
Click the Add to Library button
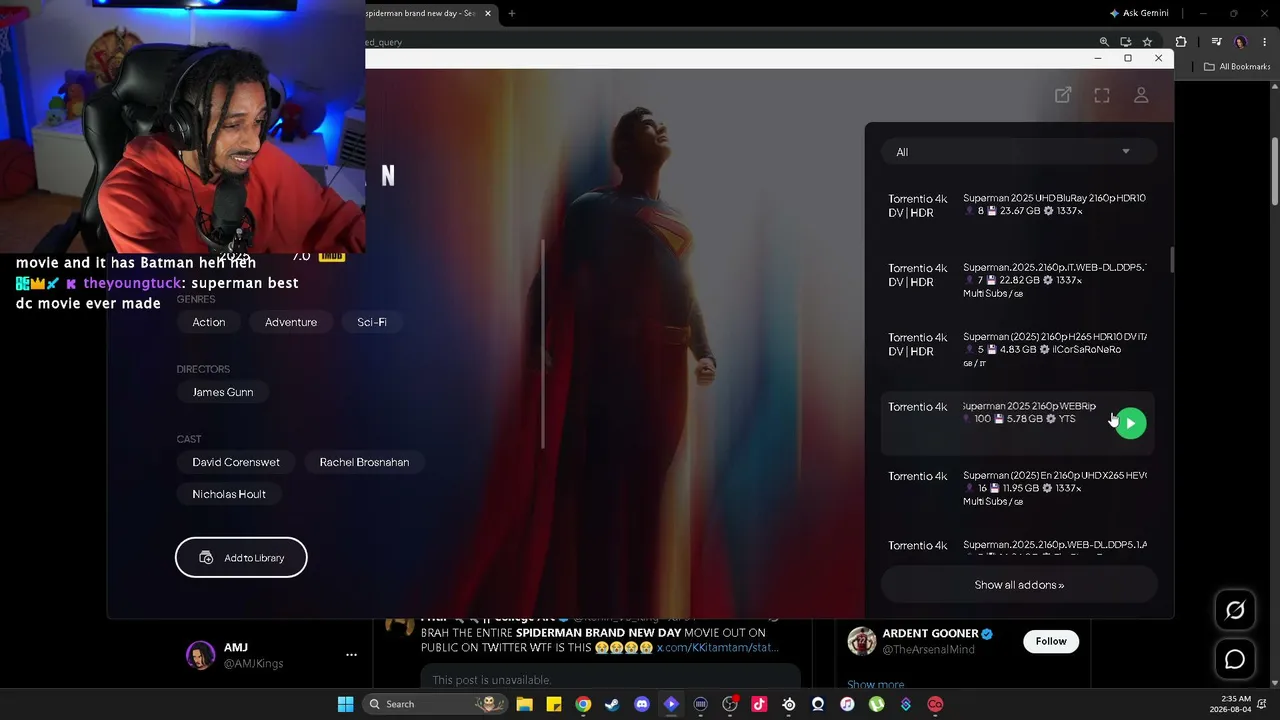coord(241,557)
